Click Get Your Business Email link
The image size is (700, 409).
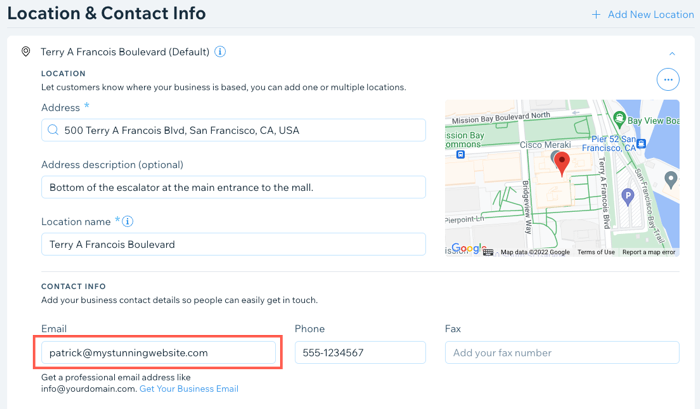click(189, 388)
